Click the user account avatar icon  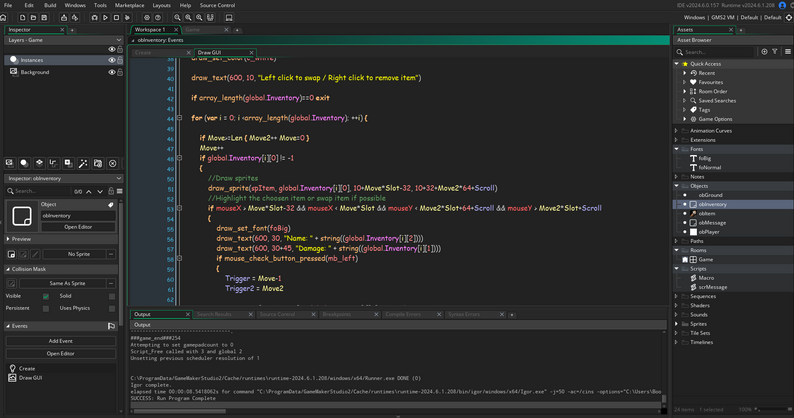tap(782, 5)
